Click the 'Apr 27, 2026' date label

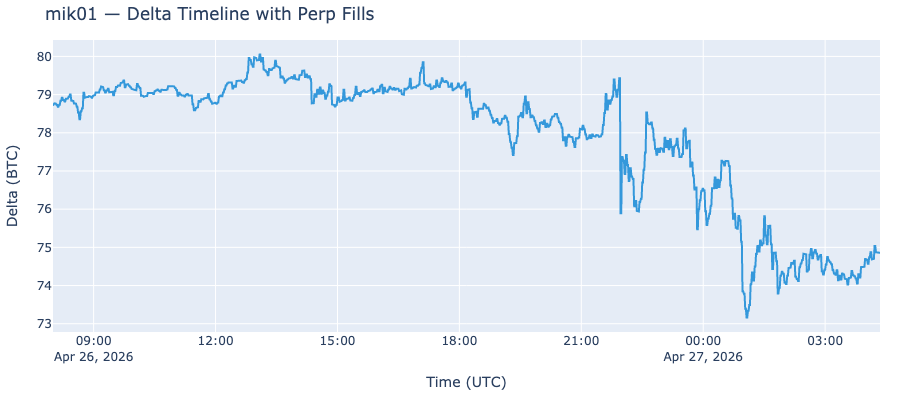pyautogui.click(x=703, y=356)
